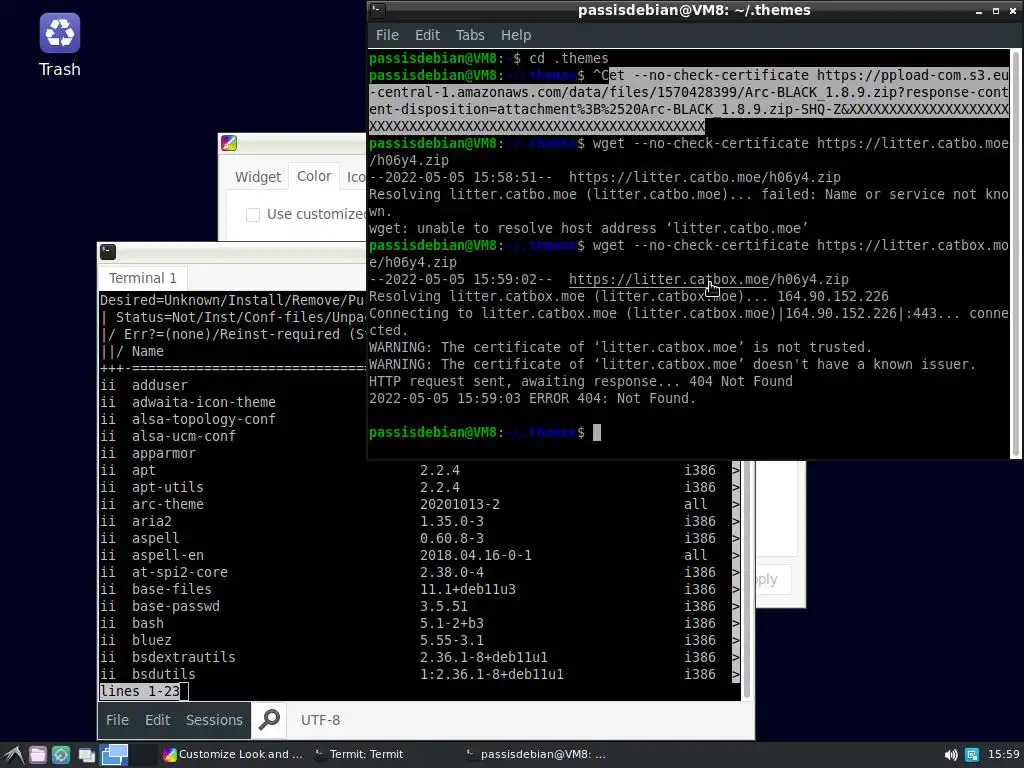
Task: Click the volume speaker tray icon
Action: 951,755
